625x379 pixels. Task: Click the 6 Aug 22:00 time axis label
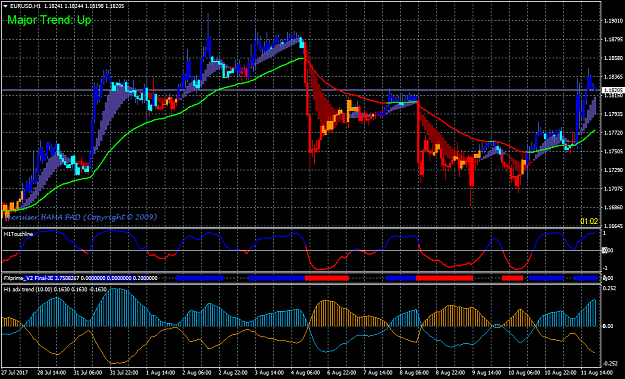point(342,373)
